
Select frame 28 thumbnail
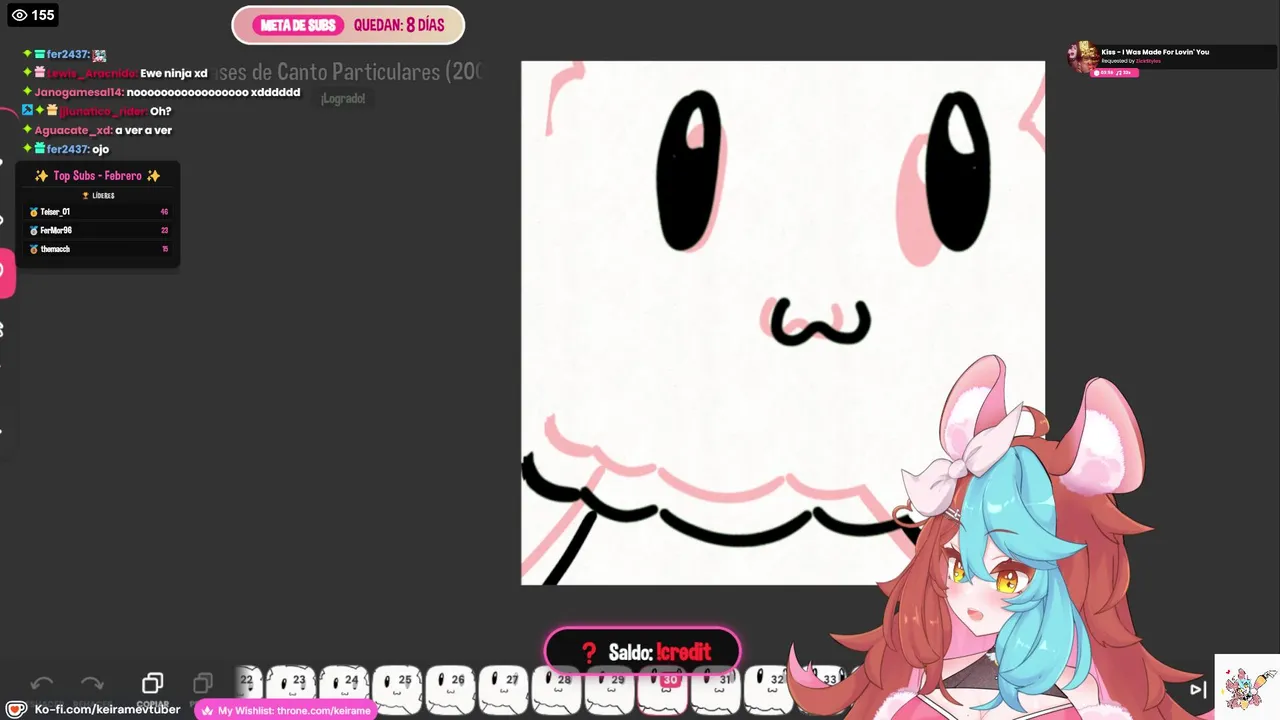(557, 690)
